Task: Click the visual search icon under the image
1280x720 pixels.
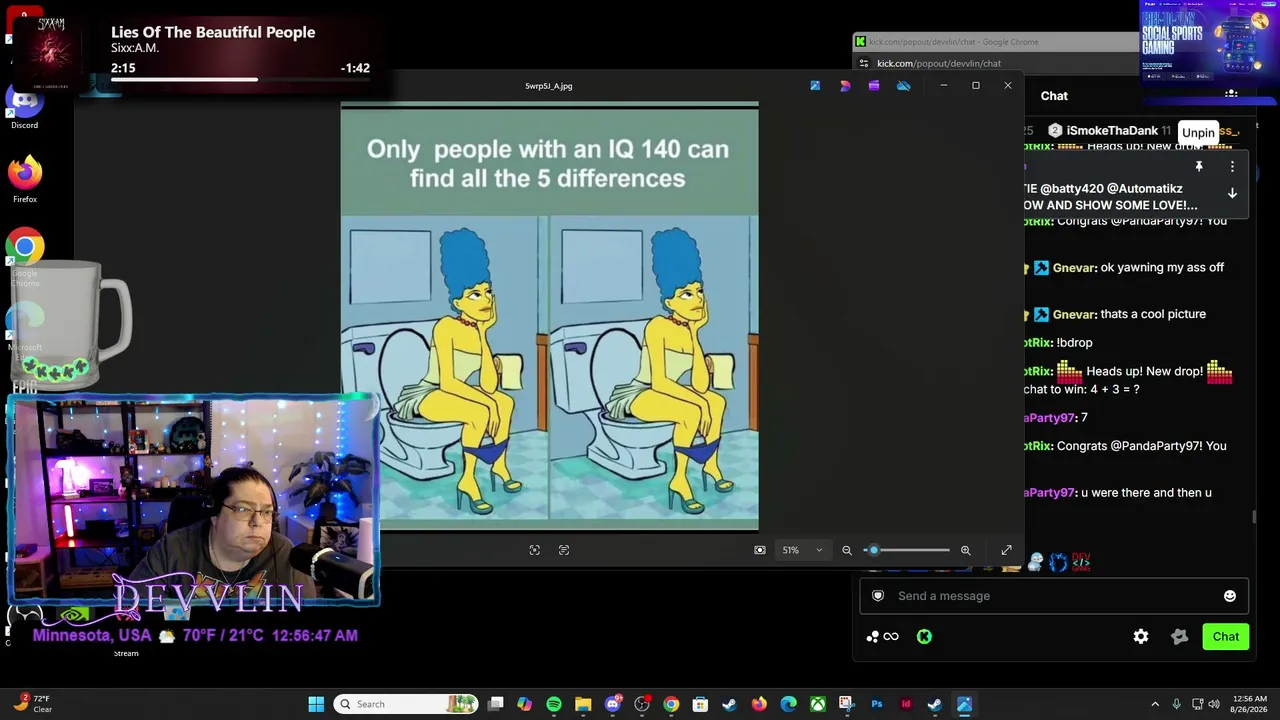Action: [x=535, y=550]
